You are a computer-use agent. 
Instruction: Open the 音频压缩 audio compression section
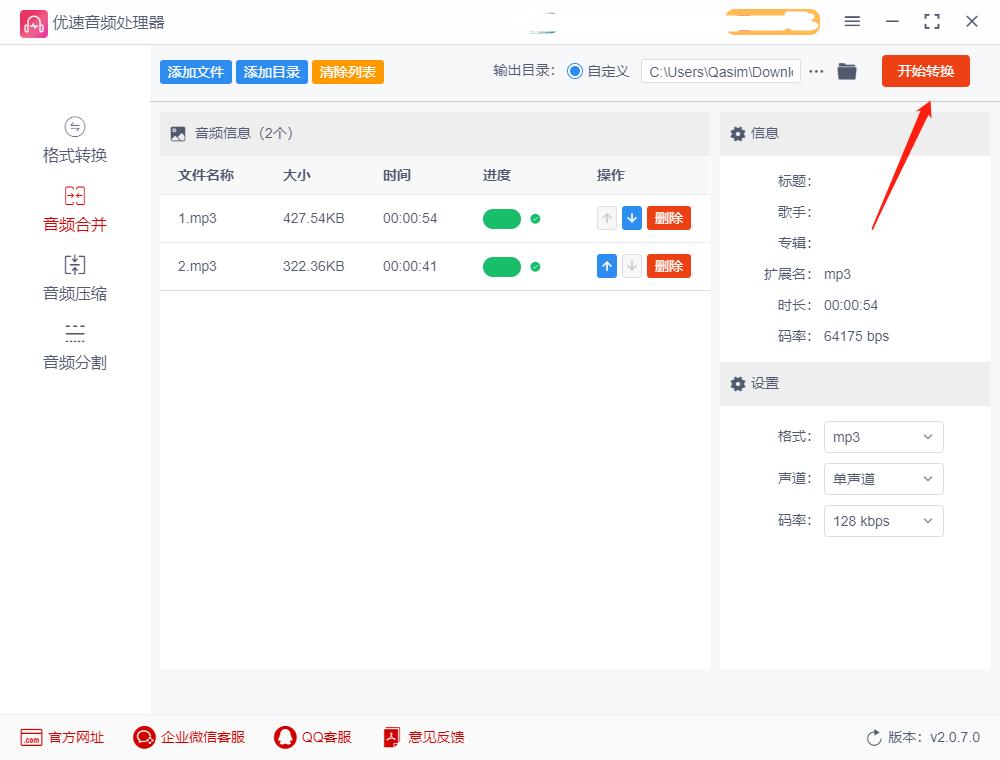[75, 279]
